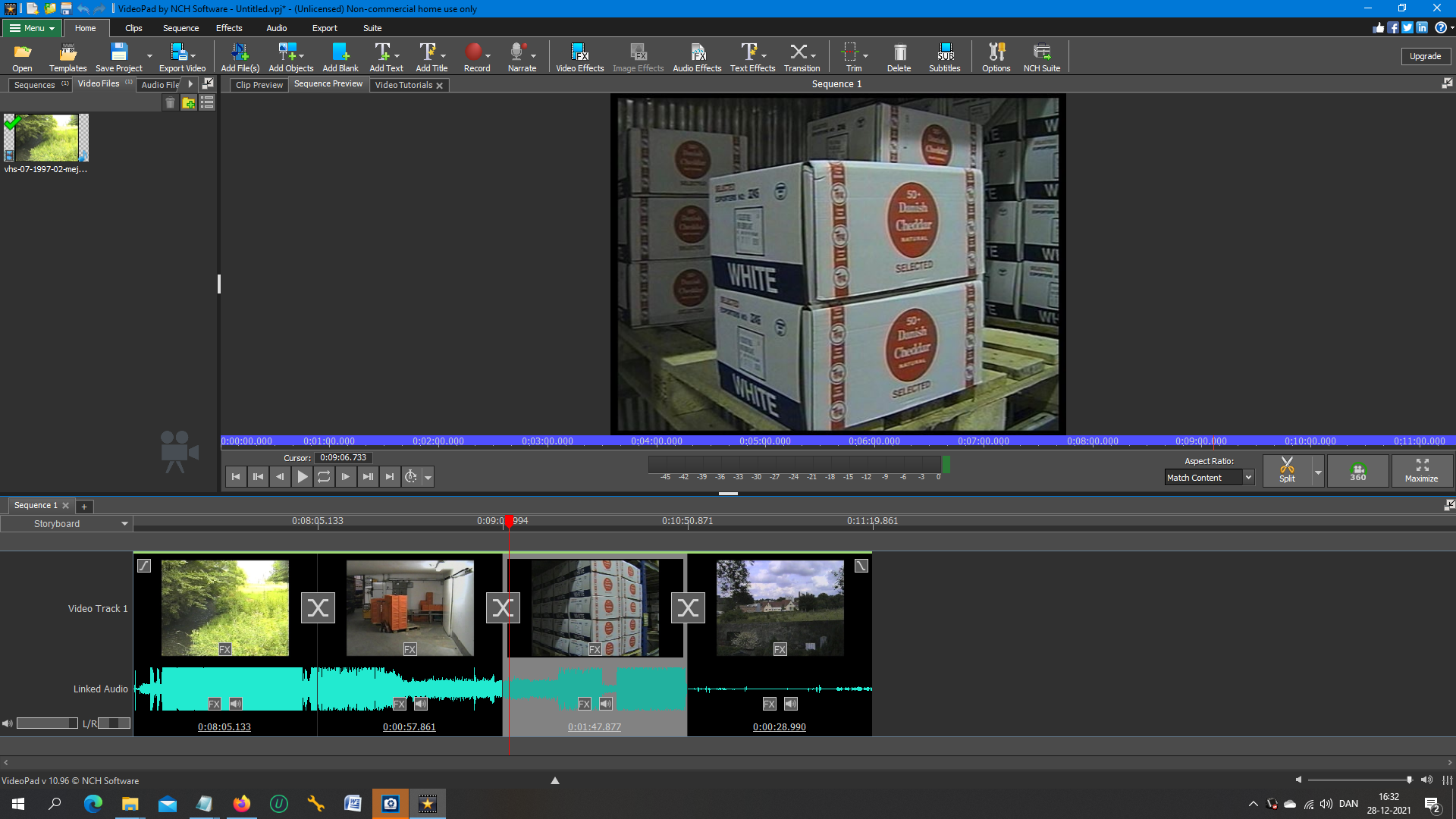The image size is (1456, 819).
Task: Click the Add Text icon
Action: (386, 57)
